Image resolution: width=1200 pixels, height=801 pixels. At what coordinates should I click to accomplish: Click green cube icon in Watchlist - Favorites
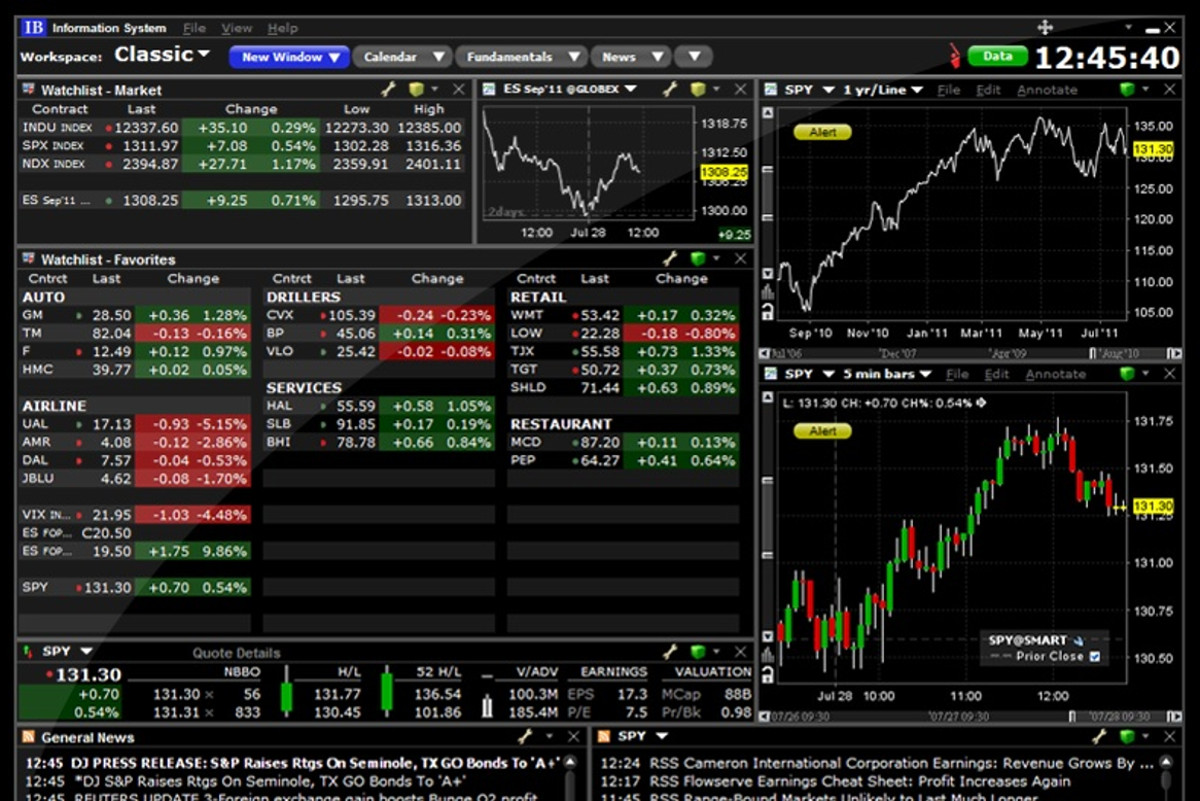[x=698, y=259]
